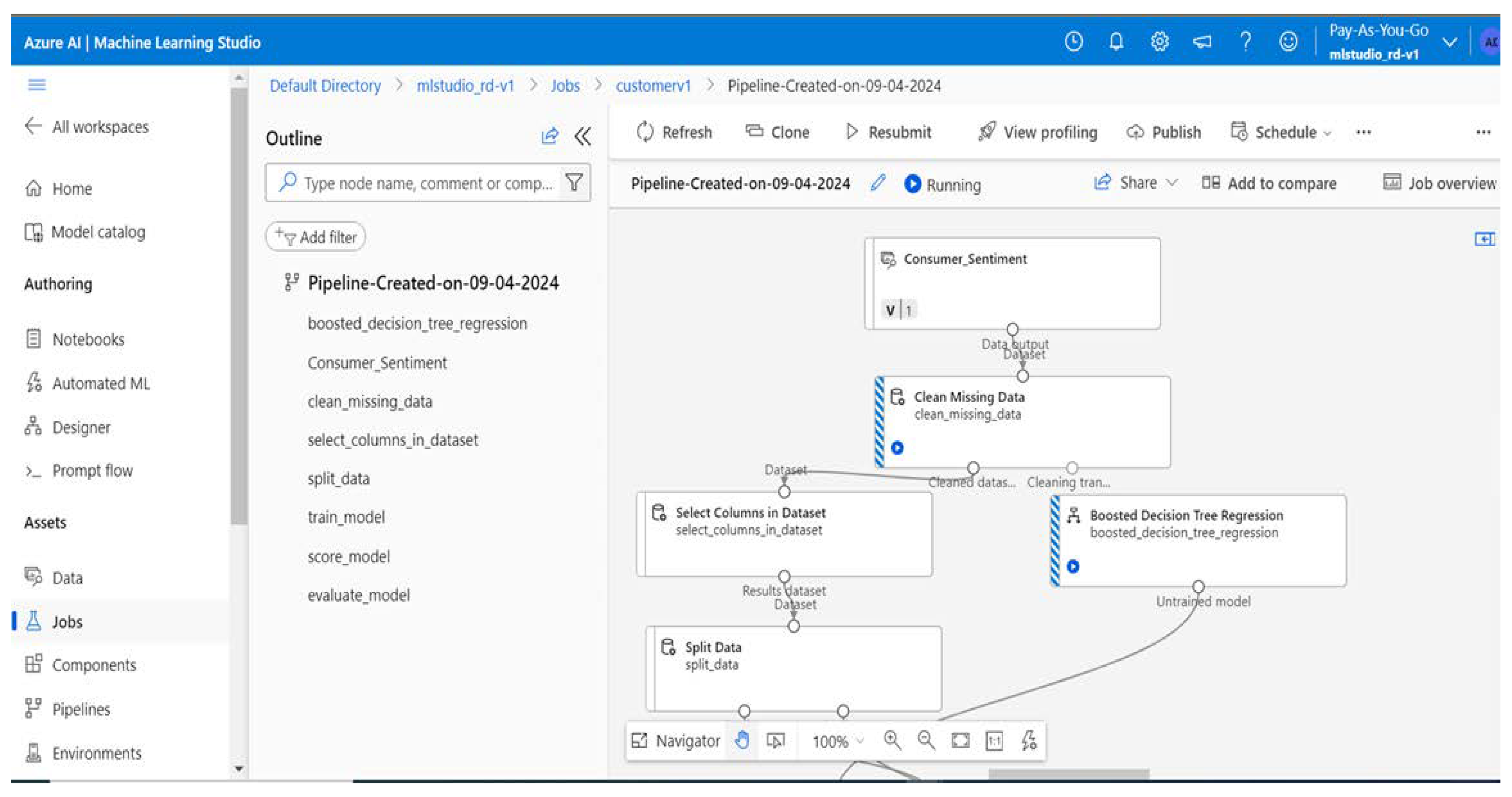This screenshot has width=1512, height=797.
Task: Switch to the pointer select mode
Action: (775, 741)
